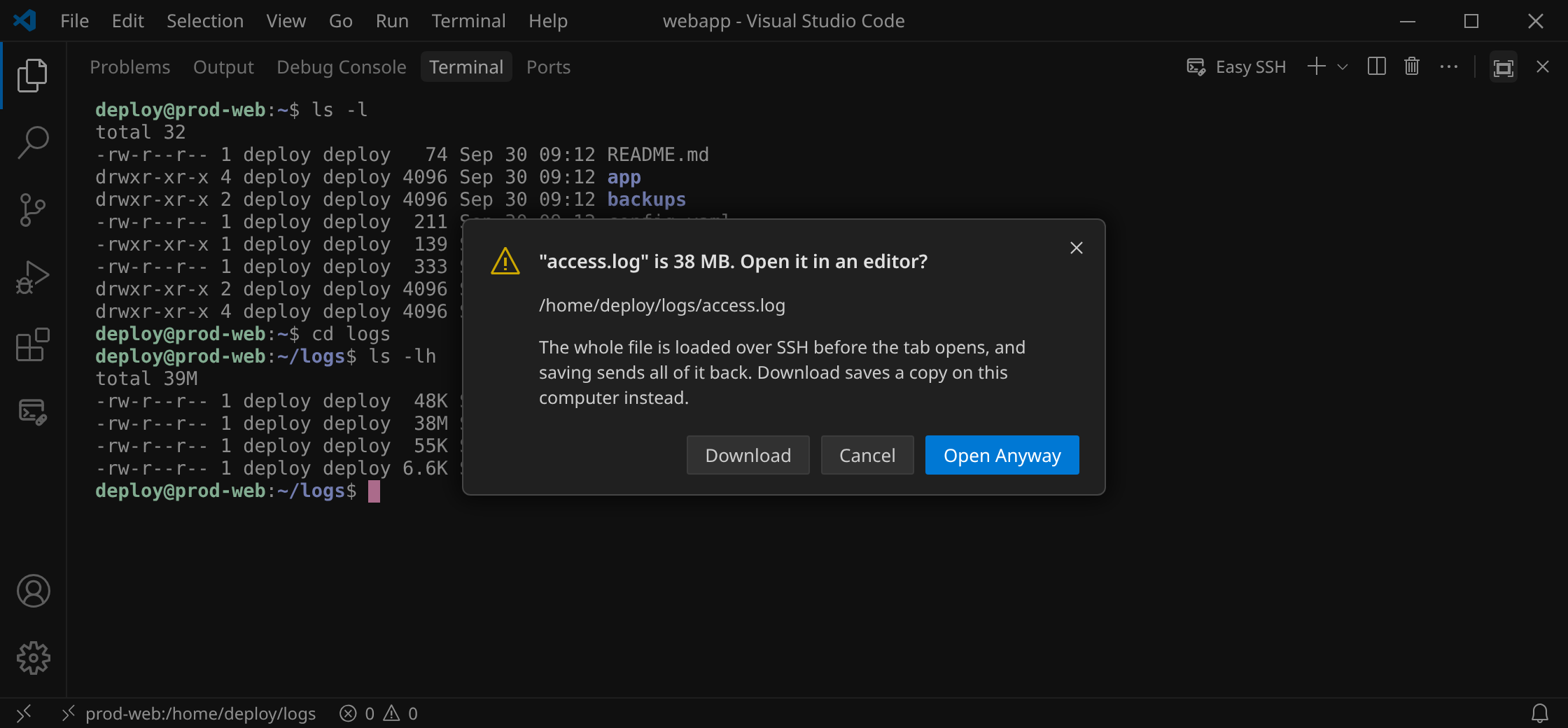This screenshot has height=728, width=1568.
Task: Open the Run menu
Action: (x=392, y=21)
